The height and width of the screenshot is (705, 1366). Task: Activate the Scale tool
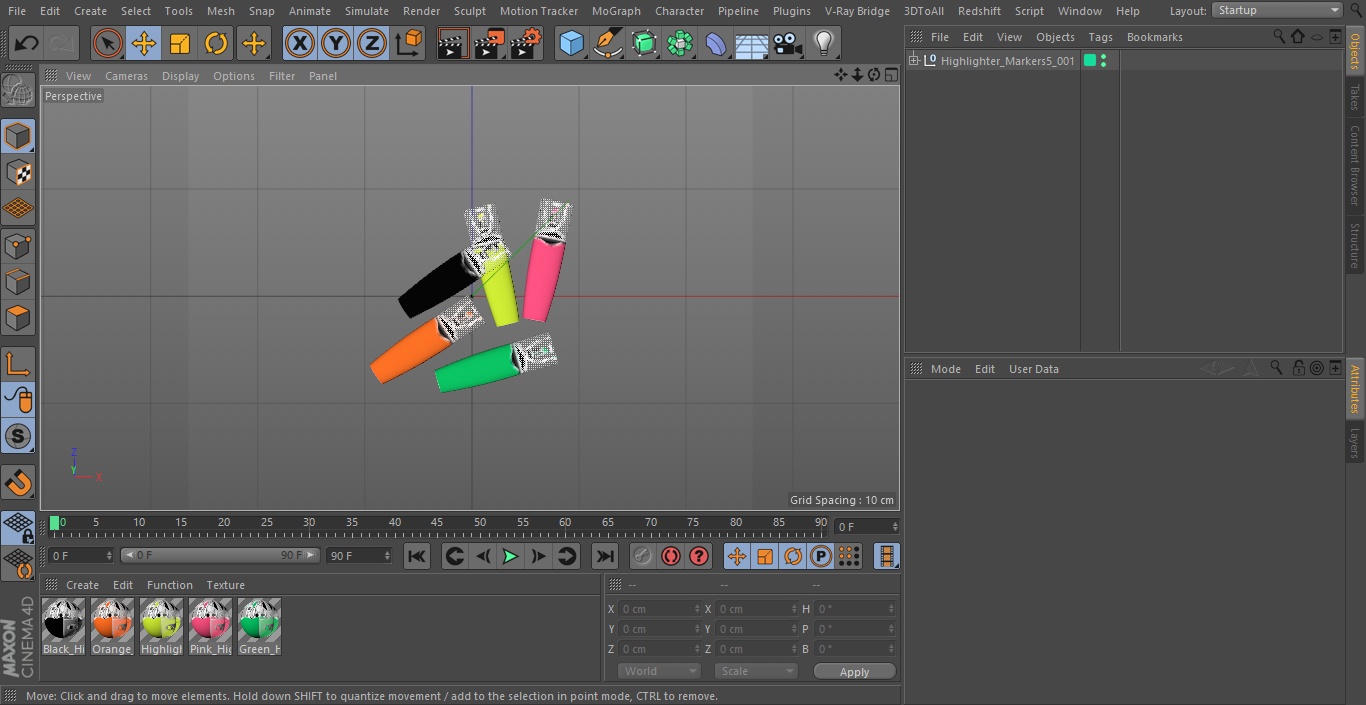click(180, 43)
